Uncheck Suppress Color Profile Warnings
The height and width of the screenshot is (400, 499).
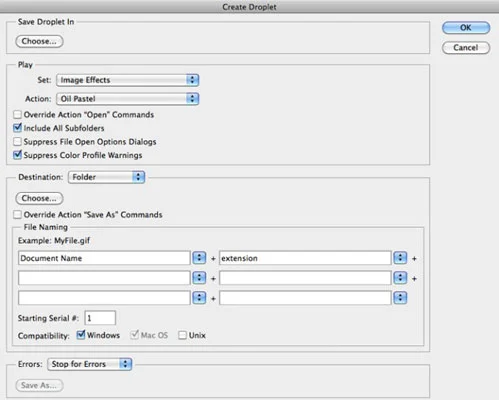point(17,155)
